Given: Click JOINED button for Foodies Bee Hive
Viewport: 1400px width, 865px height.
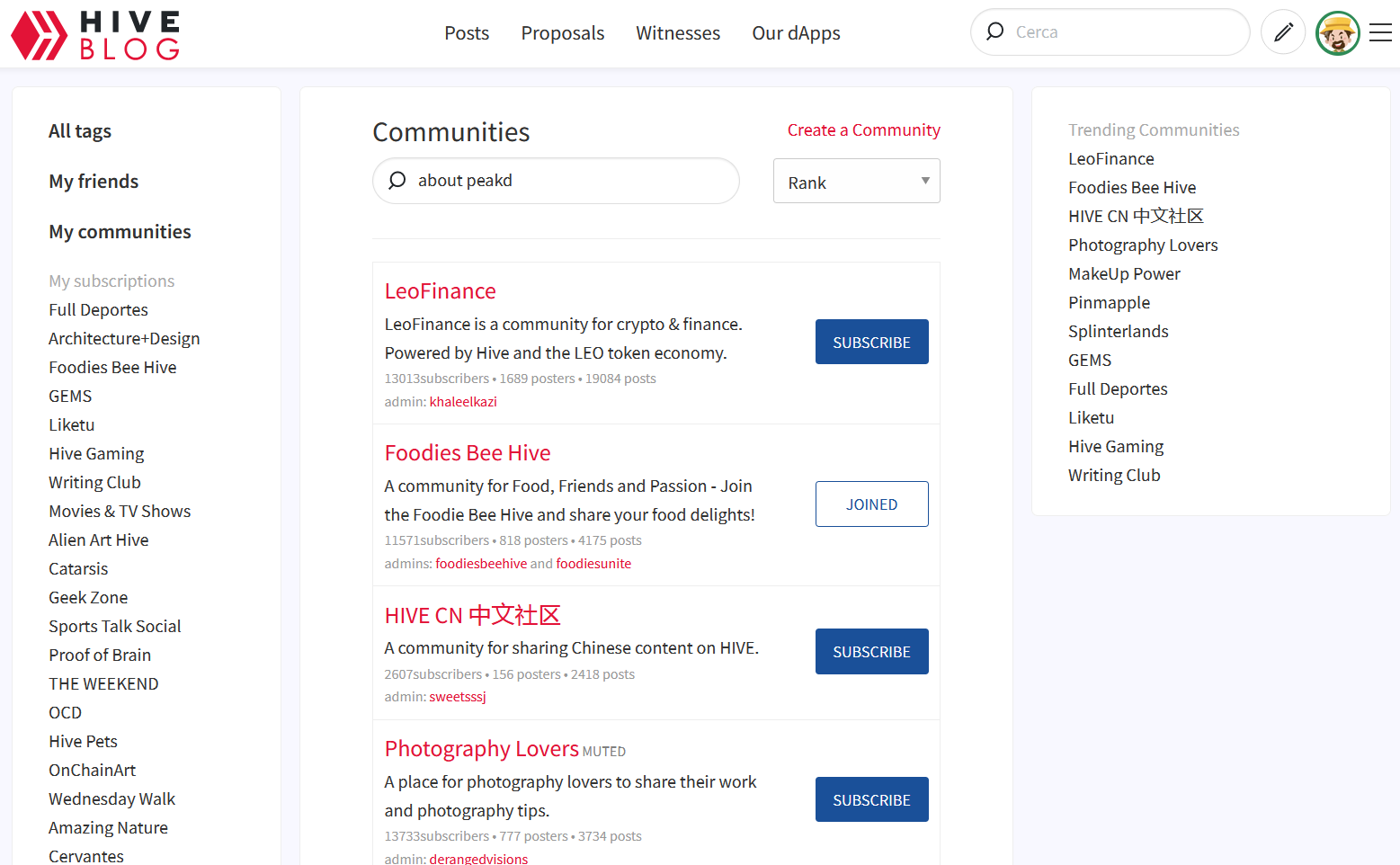Looking at the screenshot, I should 871,504.
